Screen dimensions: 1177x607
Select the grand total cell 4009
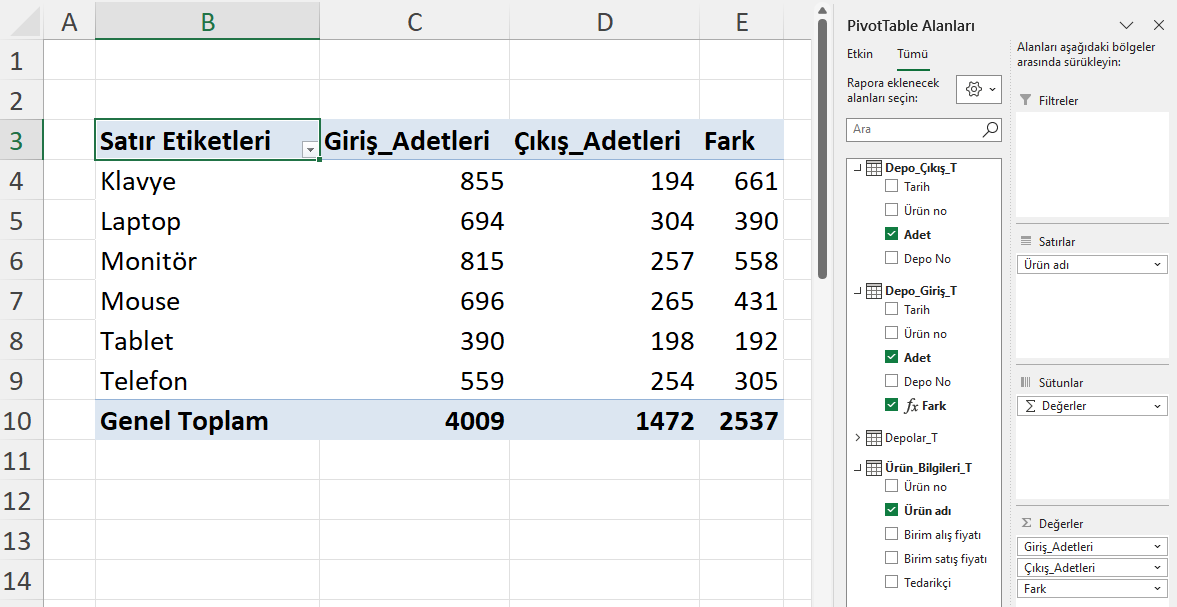[415, 420]
